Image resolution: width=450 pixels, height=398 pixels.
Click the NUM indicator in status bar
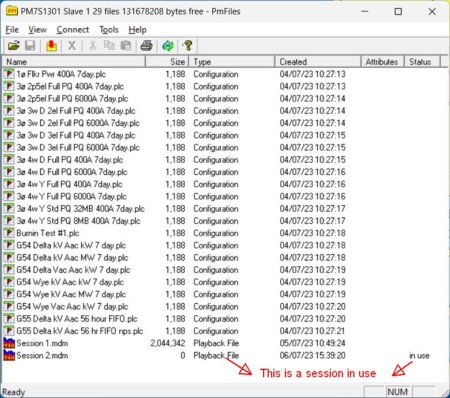pyautogui.click(x=398, y=391)
